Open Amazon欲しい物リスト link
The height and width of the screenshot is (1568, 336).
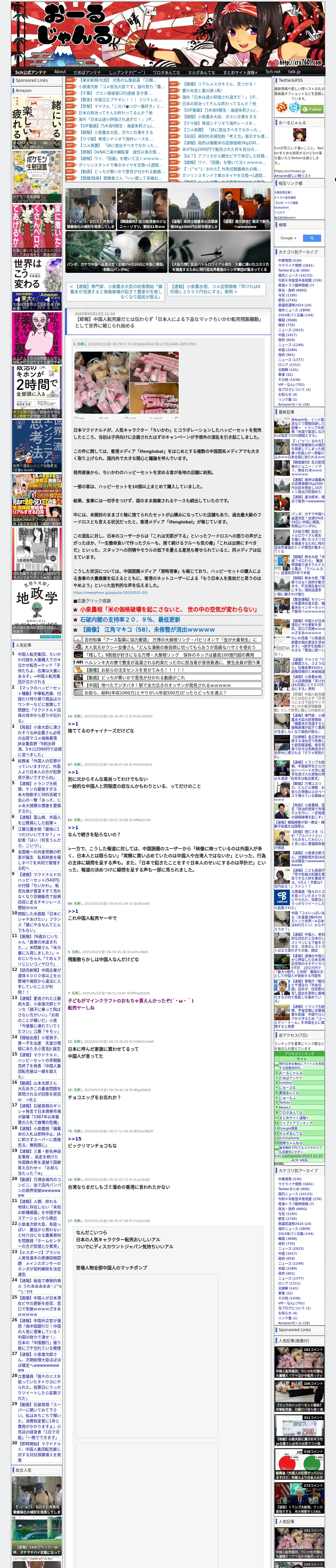pos(293,175)
